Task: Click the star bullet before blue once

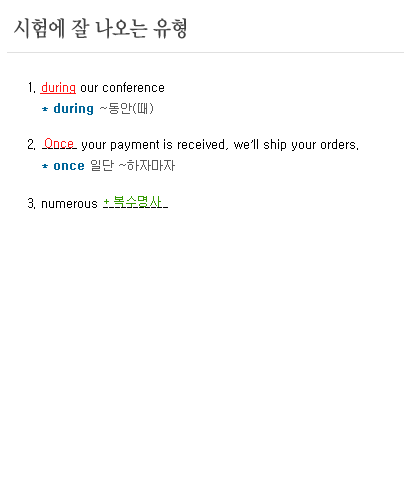Action: tap(45, 166)
